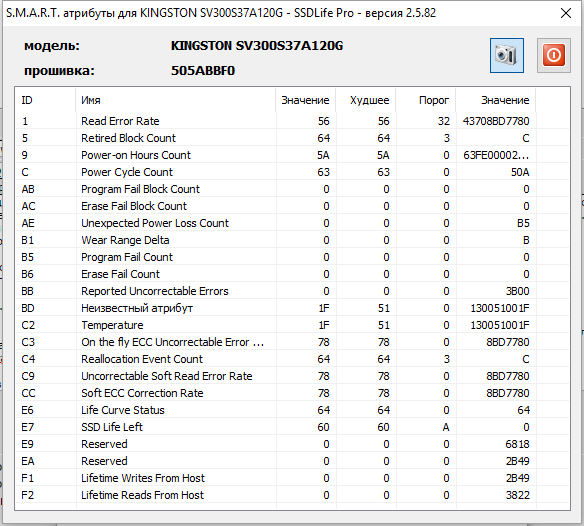Select the Lifetime Writes From Host row
Image resolution: width=584 pixels, height=526 pixels.
tap(292, 478)
